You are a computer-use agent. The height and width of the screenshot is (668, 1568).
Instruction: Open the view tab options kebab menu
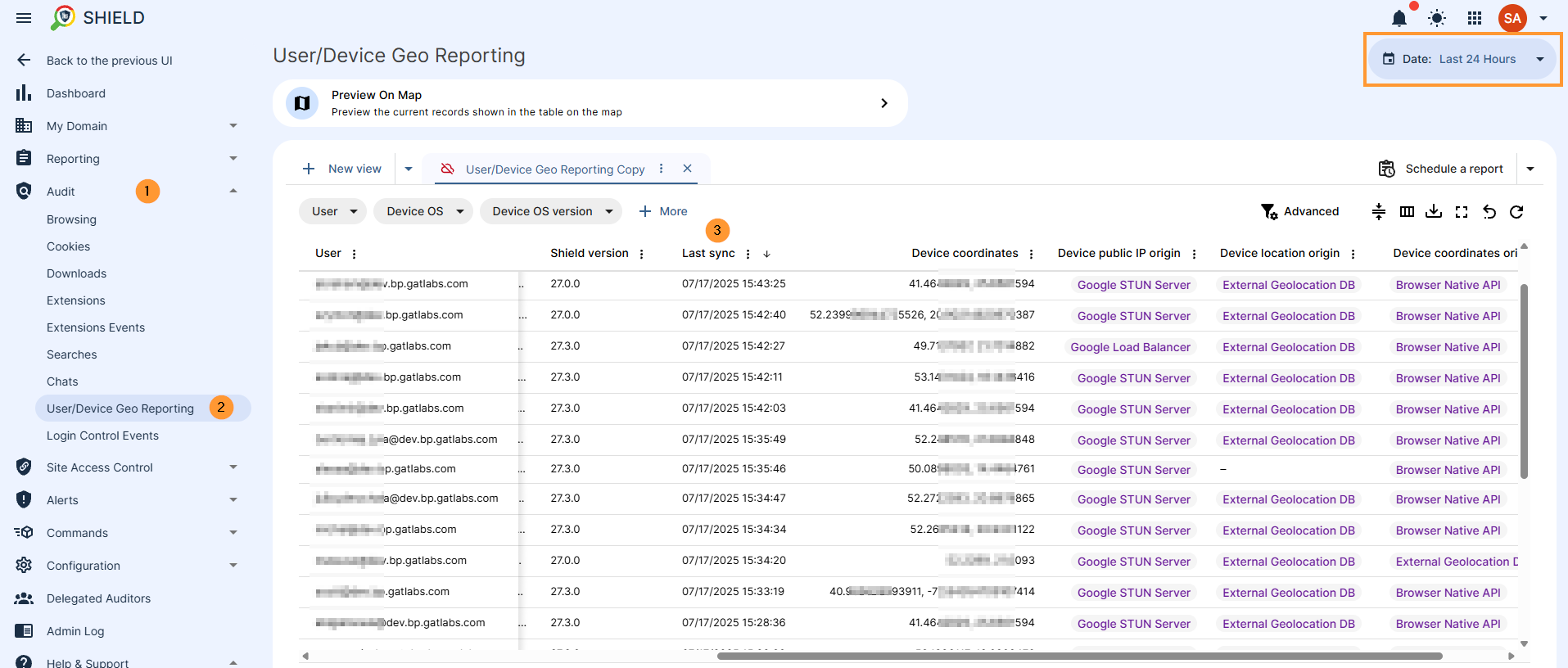click(x=662, y=169)
